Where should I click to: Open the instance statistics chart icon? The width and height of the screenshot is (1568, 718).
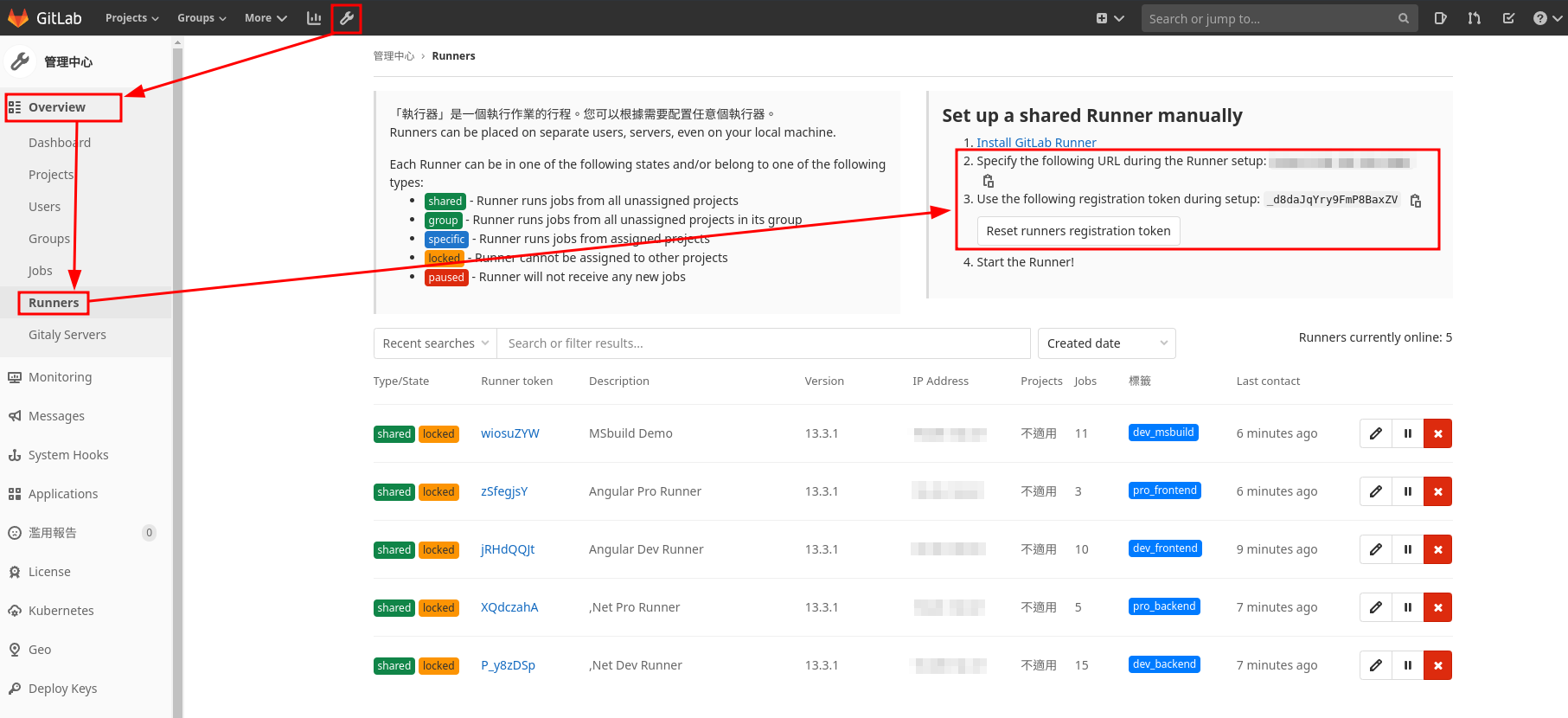[x=314, y=17]
